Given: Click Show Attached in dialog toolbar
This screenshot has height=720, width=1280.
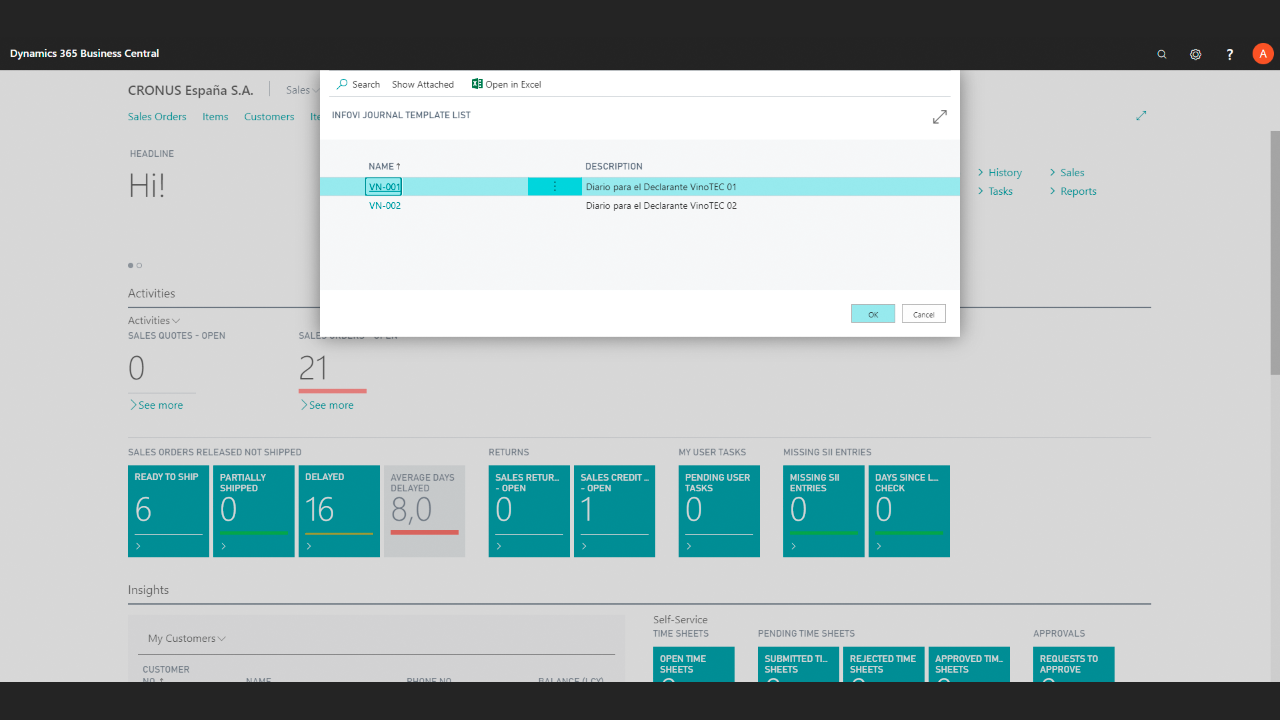Looking at the screenshot, I should [x=423, y=85].
